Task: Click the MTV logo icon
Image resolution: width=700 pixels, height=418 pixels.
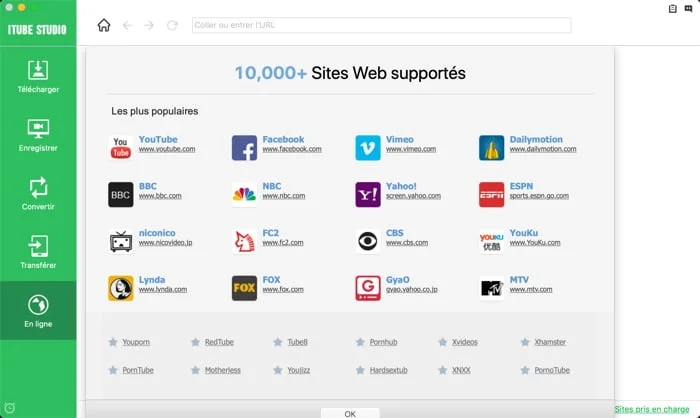Action: click(492, 288)
